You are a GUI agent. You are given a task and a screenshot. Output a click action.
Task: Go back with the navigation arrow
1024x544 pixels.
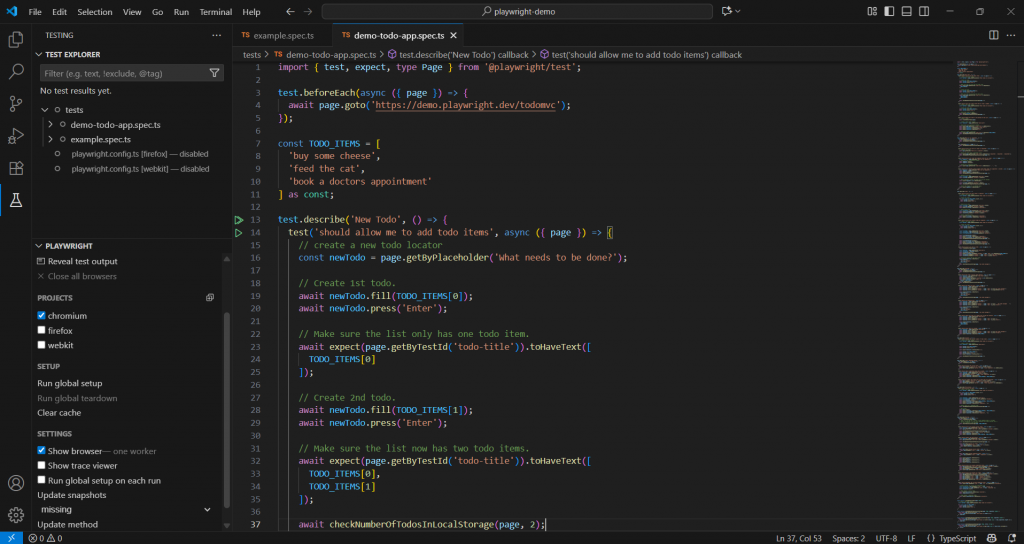291,12
